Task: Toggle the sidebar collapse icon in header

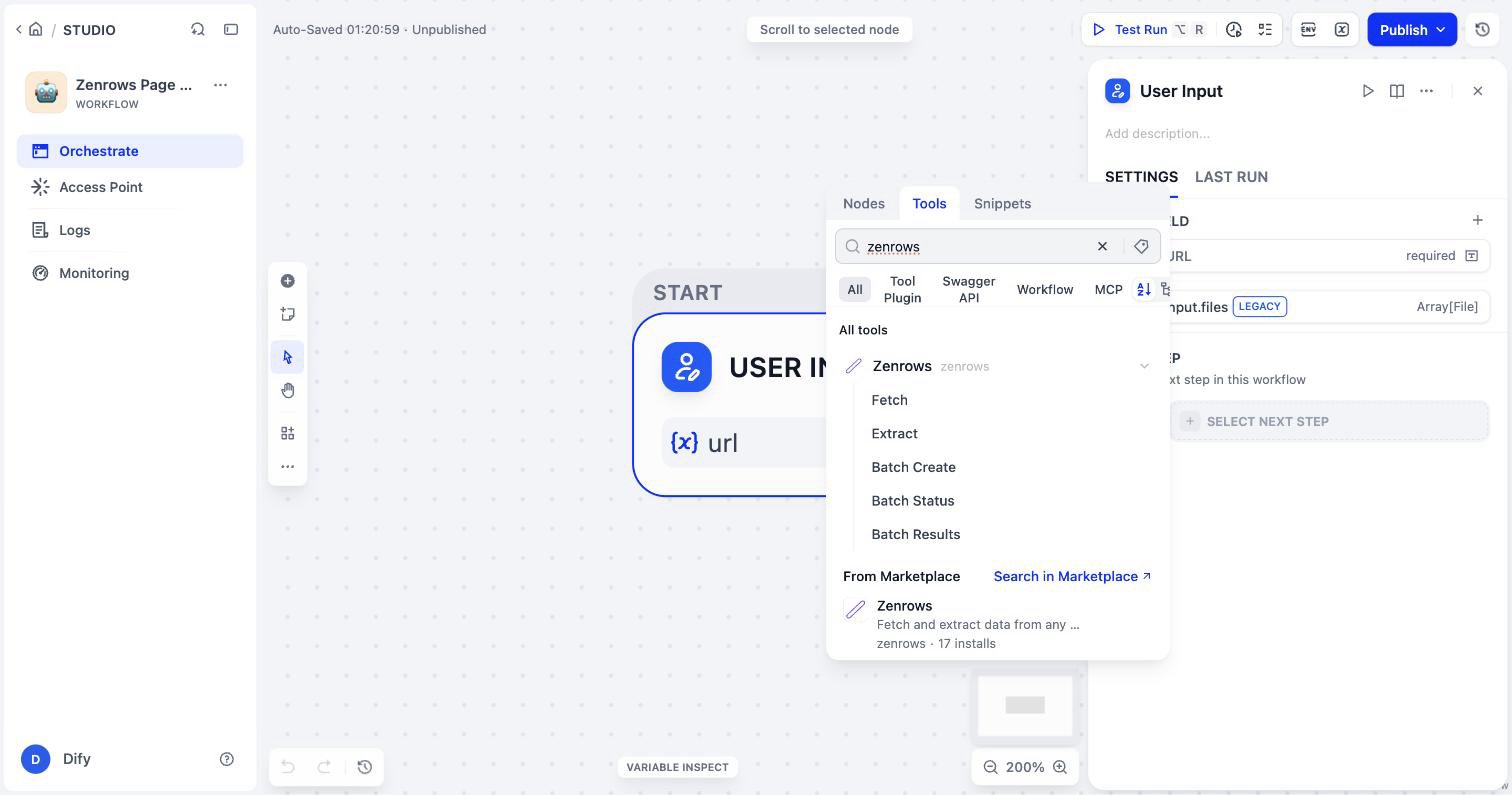Action: [231, 30]
